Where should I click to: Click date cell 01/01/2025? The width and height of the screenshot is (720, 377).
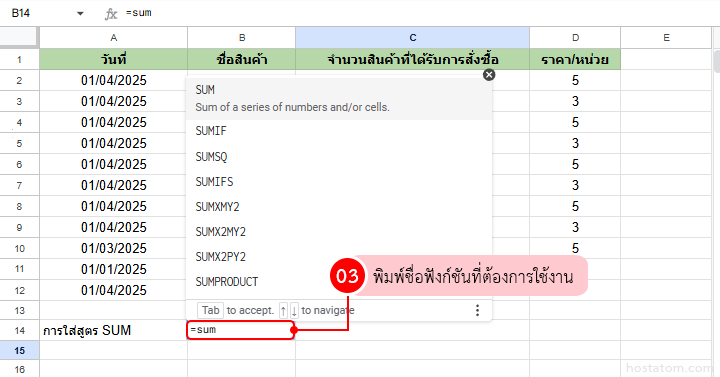pyautogui.click(x=113, y=270)
